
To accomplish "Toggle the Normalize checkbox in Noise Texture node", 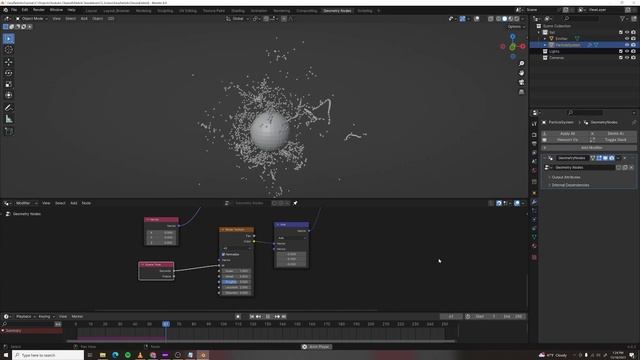I will click(x=223, y=254).
